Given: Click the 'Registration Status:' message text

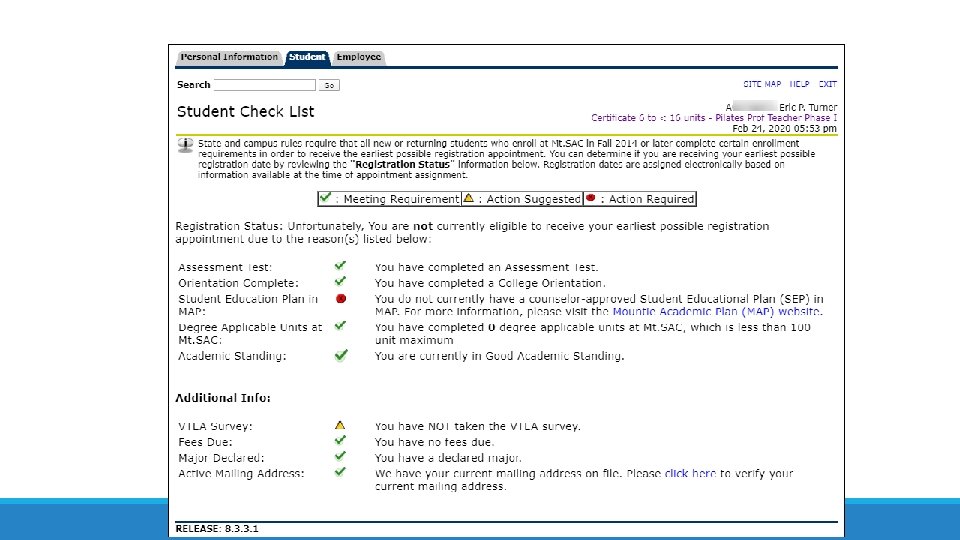Looking at the screenshot, I should pyautogui.click(x=472, y=233).
